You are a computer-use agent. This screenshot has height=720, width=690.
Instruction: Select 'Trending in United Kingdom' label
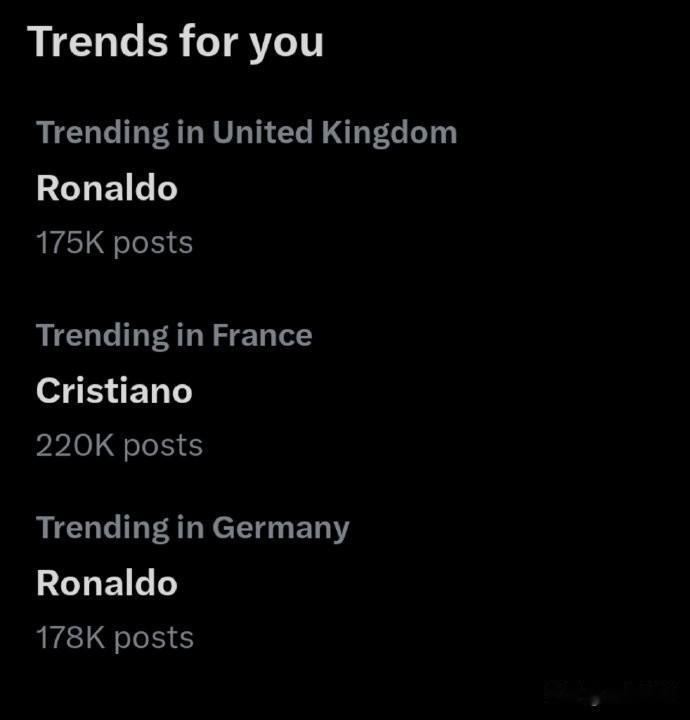pyautogui.click(x=247, y=133)
